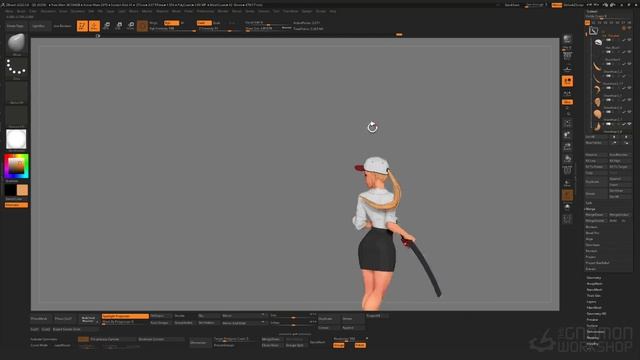The image size is (640, 360).
Task: Select the tan main color swatch
Action: coord(22,190)
